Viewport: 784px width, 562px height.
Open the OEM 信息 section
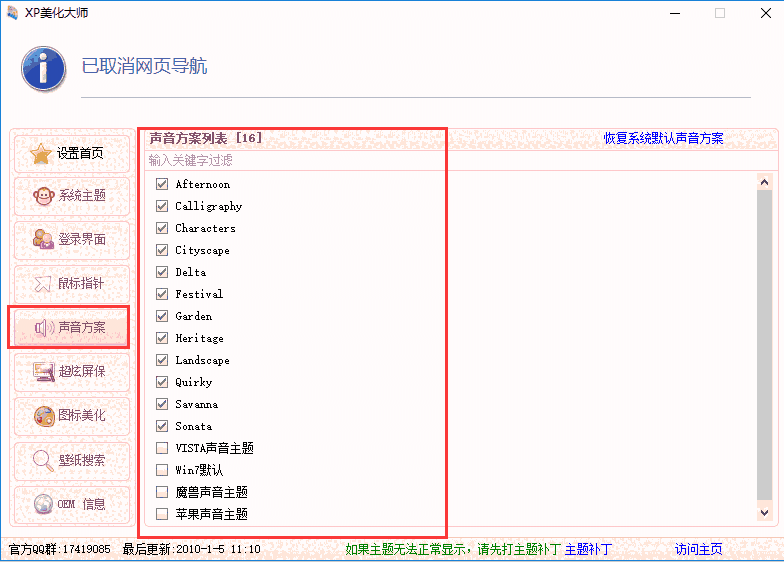point(72,504)
